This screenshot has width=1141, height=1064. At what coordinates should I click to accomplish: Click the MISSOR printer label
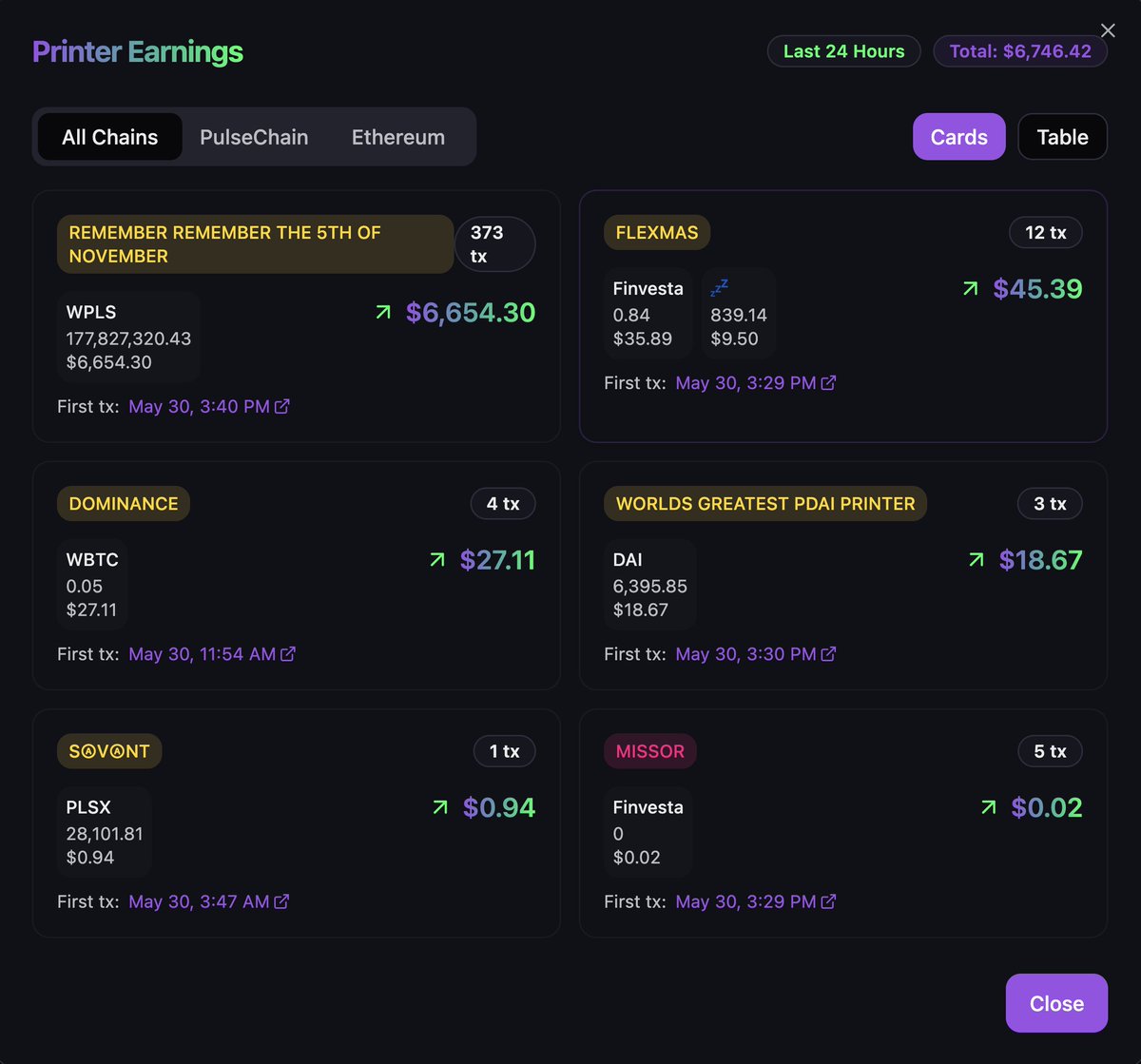pyautogui.click(x=650, y=751)
